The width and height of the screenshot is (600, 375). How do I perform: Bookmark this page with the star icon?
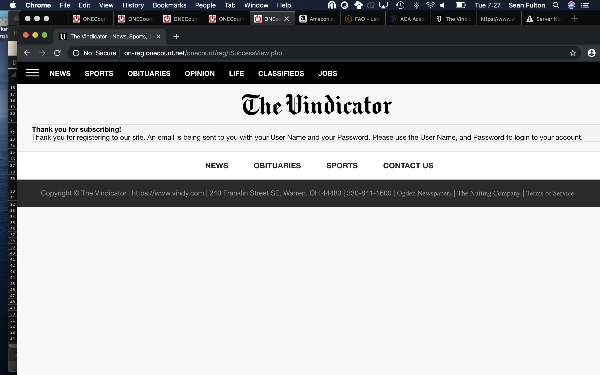pyautogui.click(x=573, y=53)
